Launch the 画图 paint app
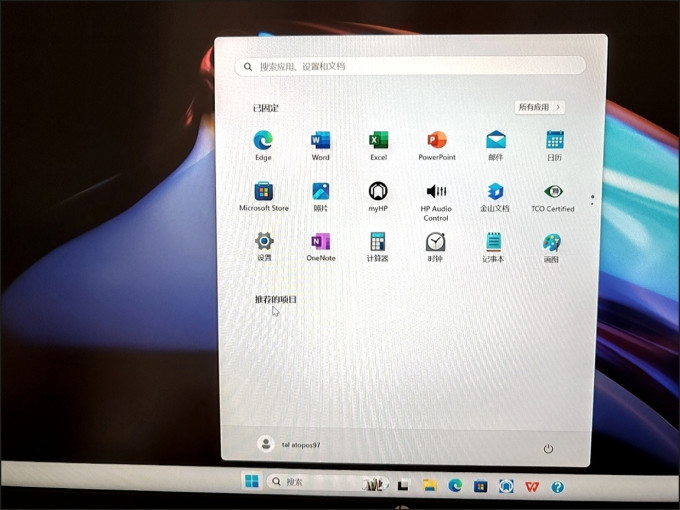Viewport: 680px width, 510px height. coord(551,248)
